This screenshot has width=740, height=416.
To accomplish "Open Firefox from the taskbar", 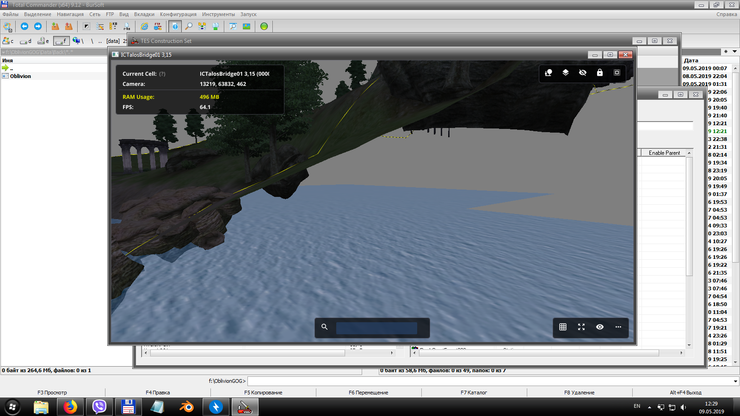I will 71,407.
